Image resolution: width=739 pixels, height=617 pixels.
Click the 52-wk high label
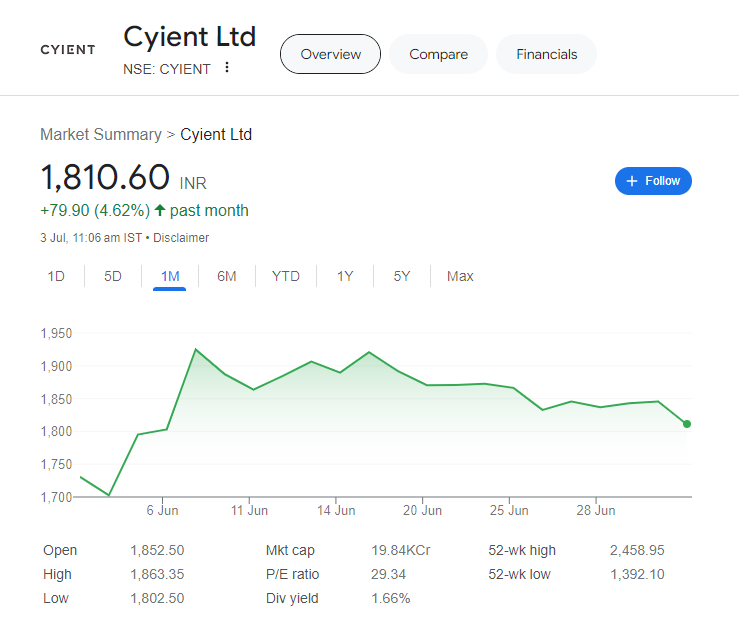(522, 551)
